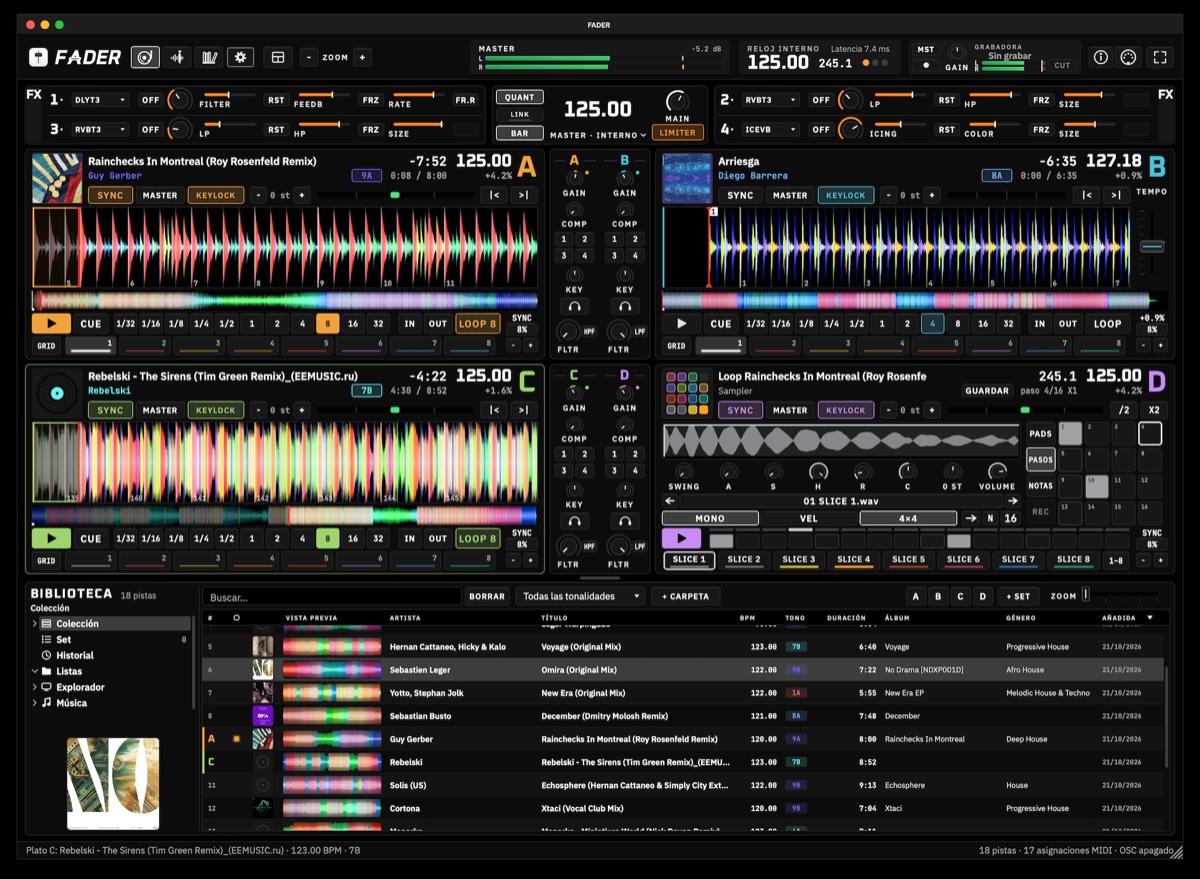This screenshot has height=879, width=1200.
Task: Open the MASTER · INTERNO clock dropdown
Action: pos(598,135)
